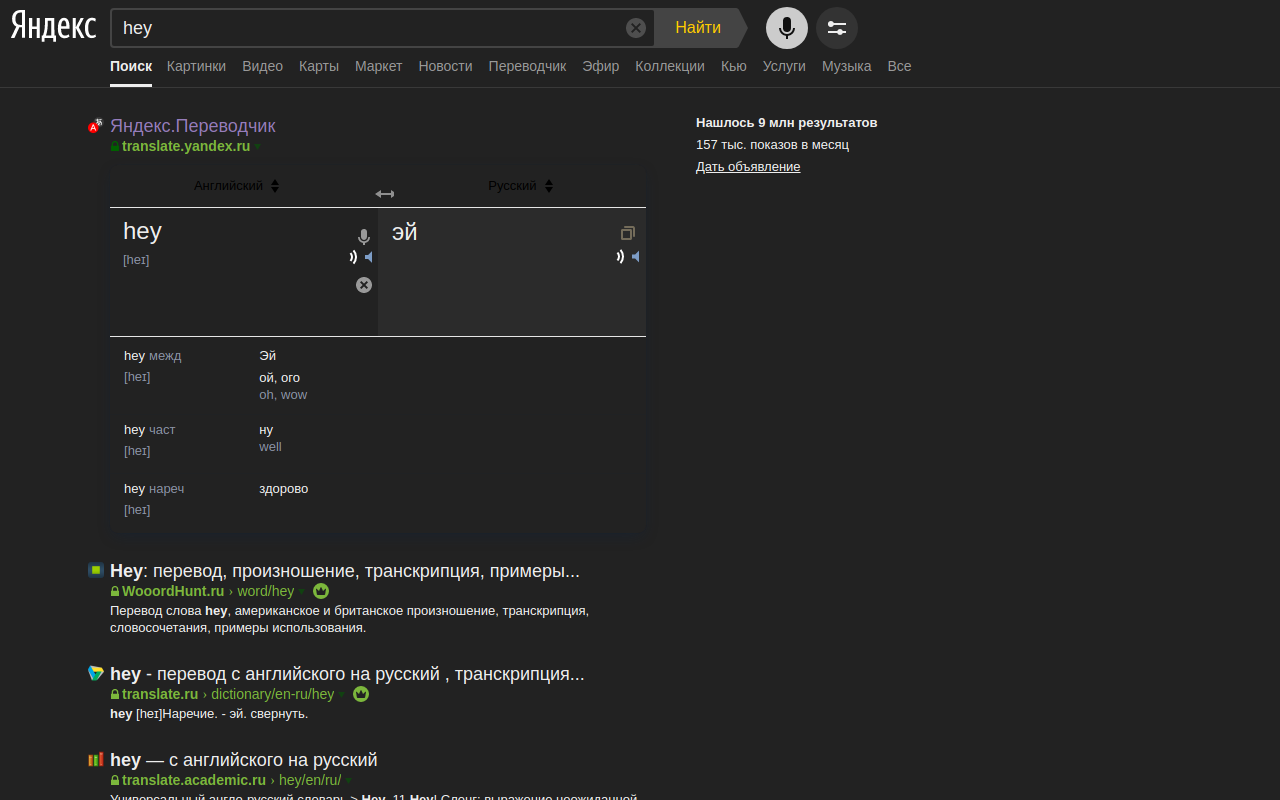Viewport: 1280px width, 800px height.
Task: Swap translation languages with the double arrow
Action: pyautogui.click(x=384, y=194)
